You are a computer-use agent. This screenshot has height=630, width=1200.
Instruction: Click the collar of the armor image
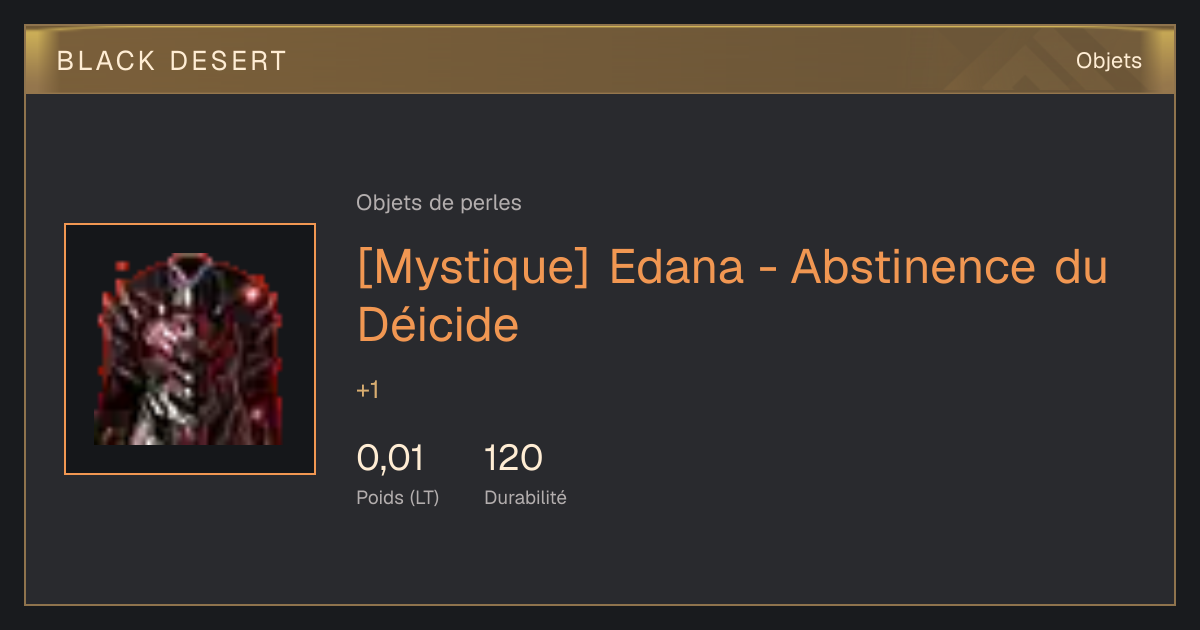point(189,268)
